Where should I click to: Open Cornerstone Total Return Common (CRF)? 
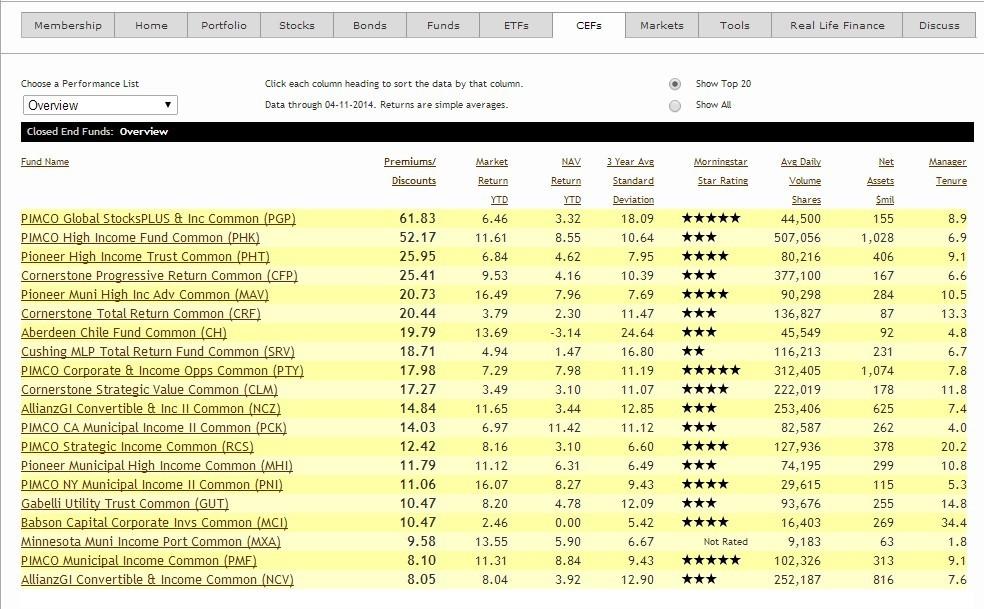(x=141, y=314)
